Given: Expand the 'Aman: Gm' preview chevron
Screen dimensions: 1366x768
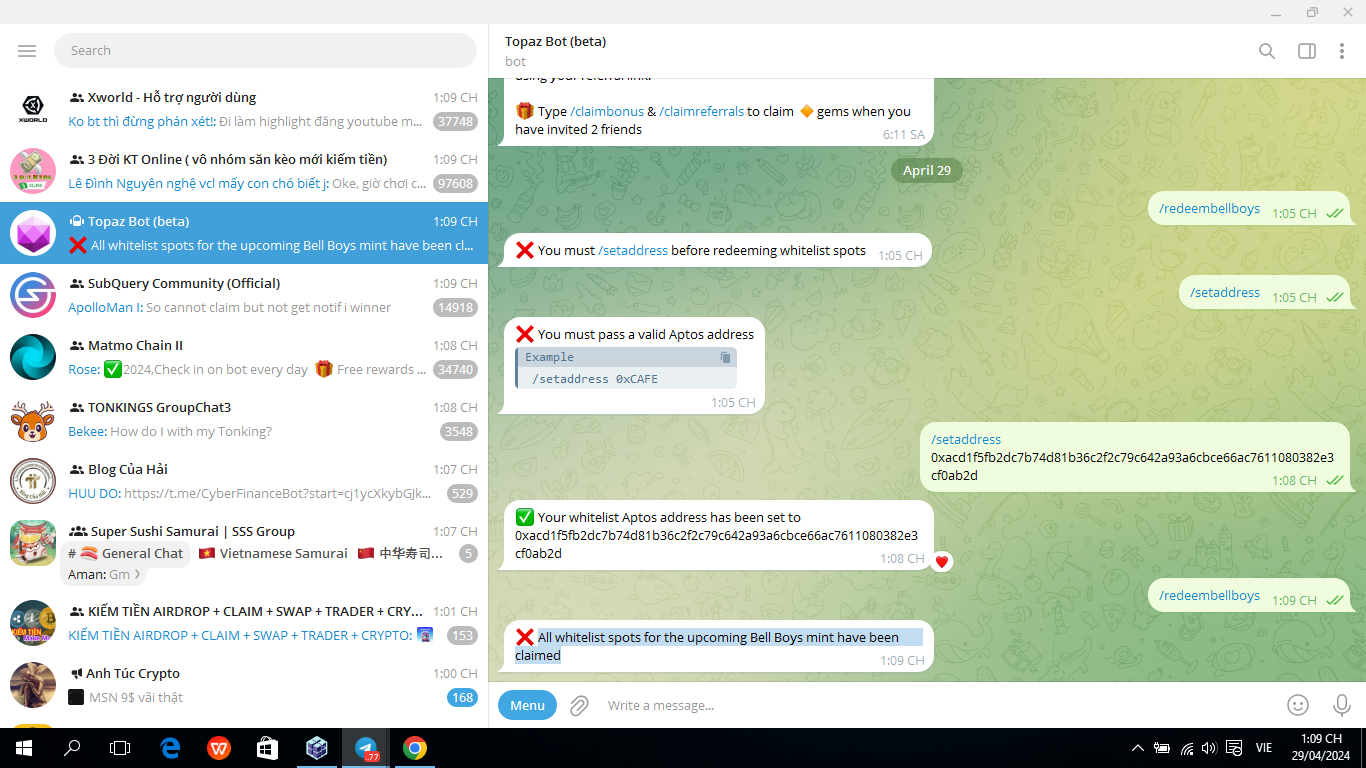Looking at the screenshot, I should click(x=137, y=575).
